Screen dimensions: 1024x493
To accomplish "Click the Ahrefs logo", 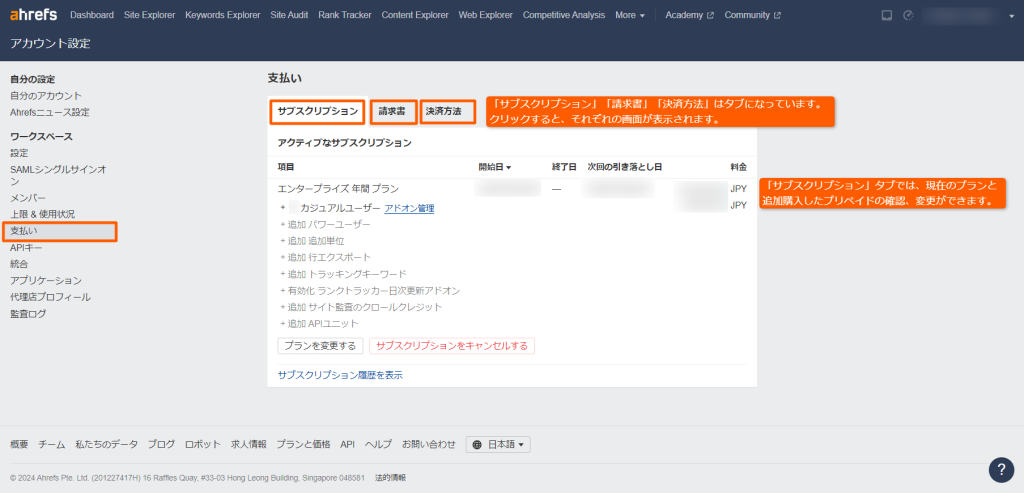I will tap(33, 15).
